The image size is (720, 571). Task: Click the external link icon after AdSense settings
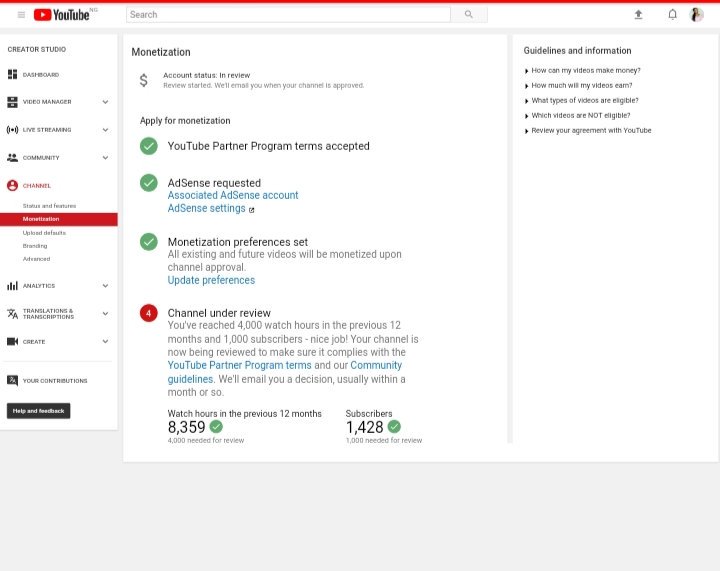tap(252, 210)
